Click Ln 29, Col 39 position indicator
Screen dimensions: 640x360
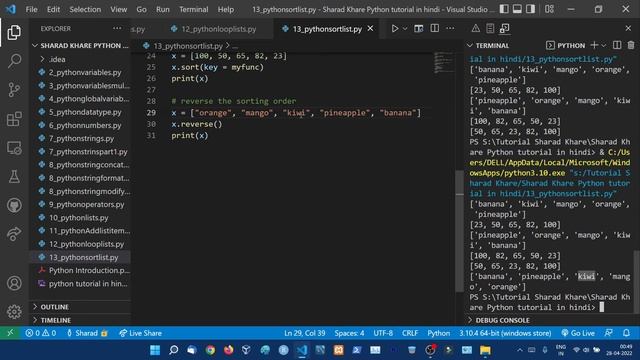[x=304, y=333]
